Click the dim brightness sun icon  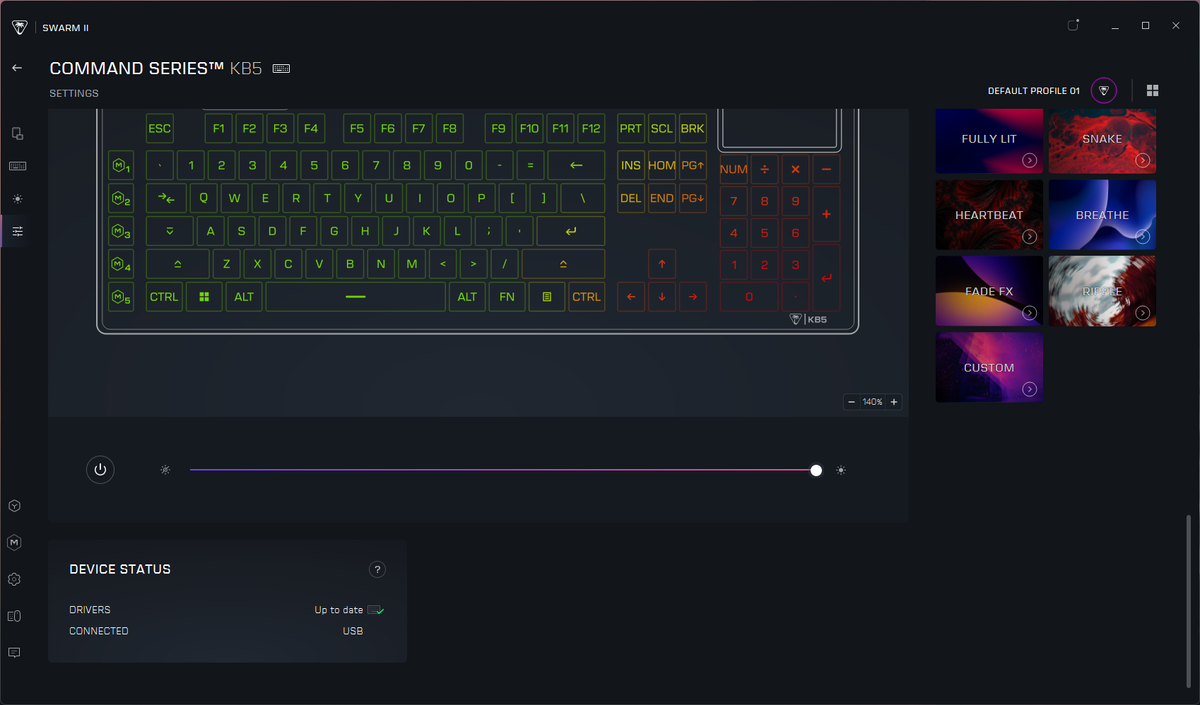[165, 469]
